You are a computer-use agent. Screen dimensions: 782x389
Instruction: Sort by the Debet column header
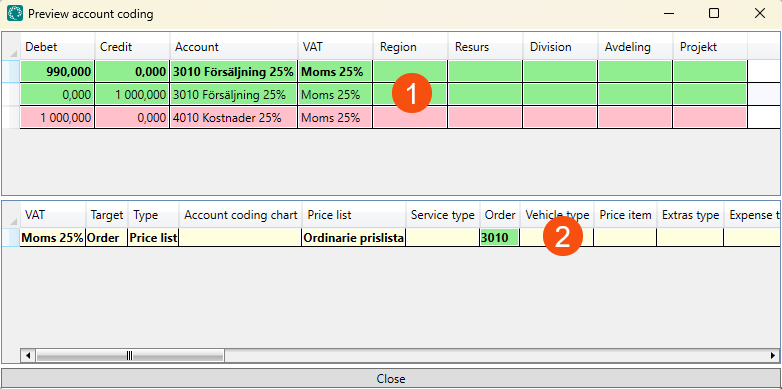click(x=57, y=47)
